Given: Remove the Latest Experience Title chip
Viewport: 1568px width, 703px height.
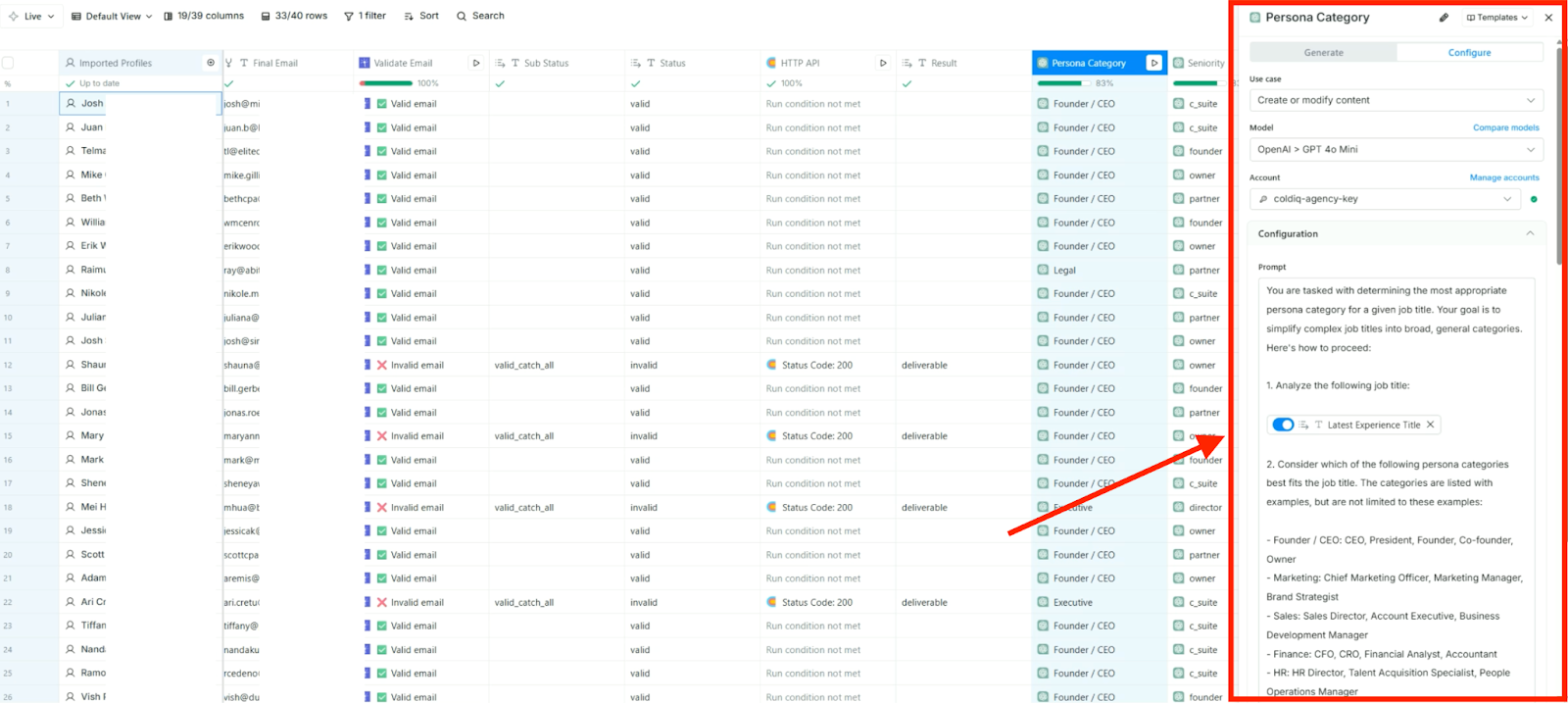Looking at the screenshot, I should [1431, 425].
